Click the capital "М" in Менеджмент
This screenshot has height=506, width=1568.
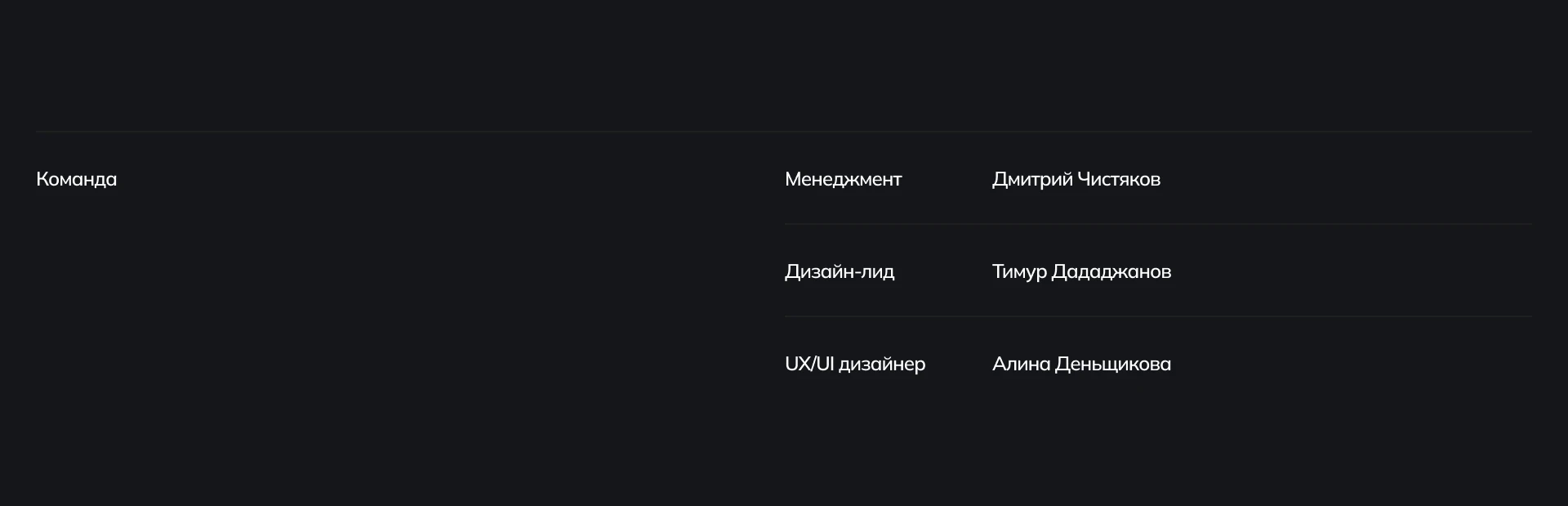(x=792, y=179)
